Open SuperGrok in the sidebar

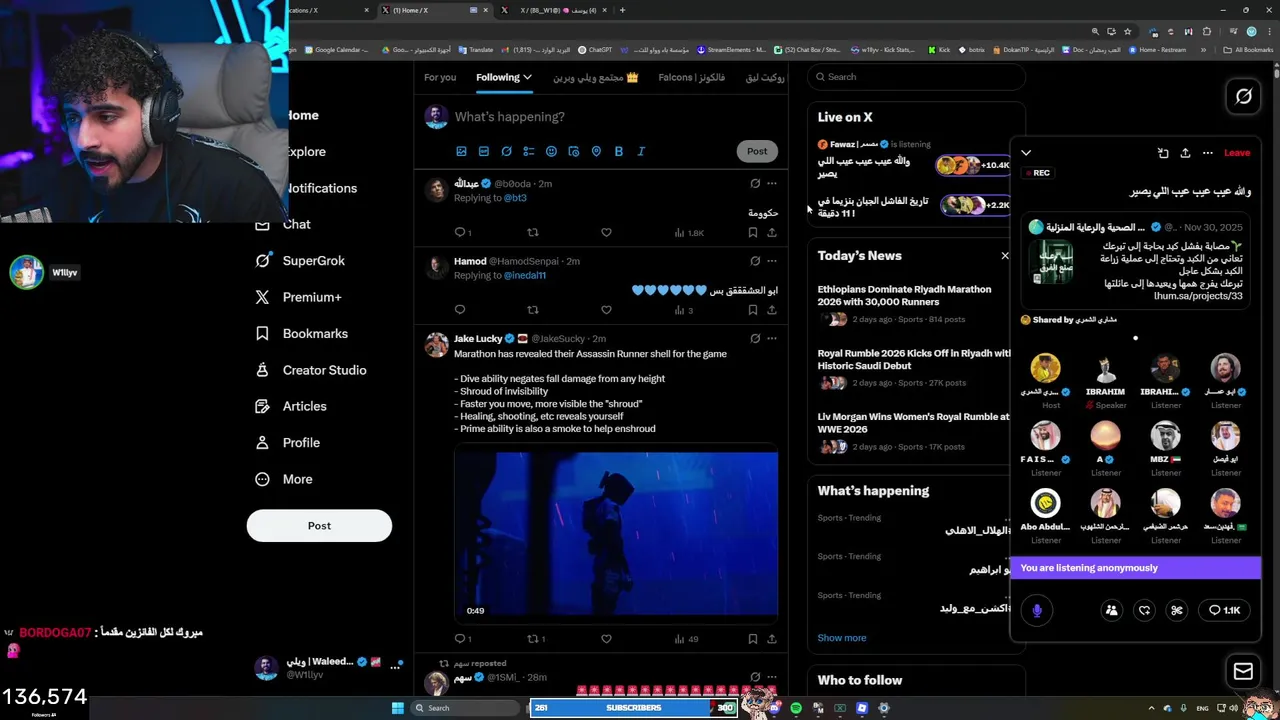click(x=300, y=261)
